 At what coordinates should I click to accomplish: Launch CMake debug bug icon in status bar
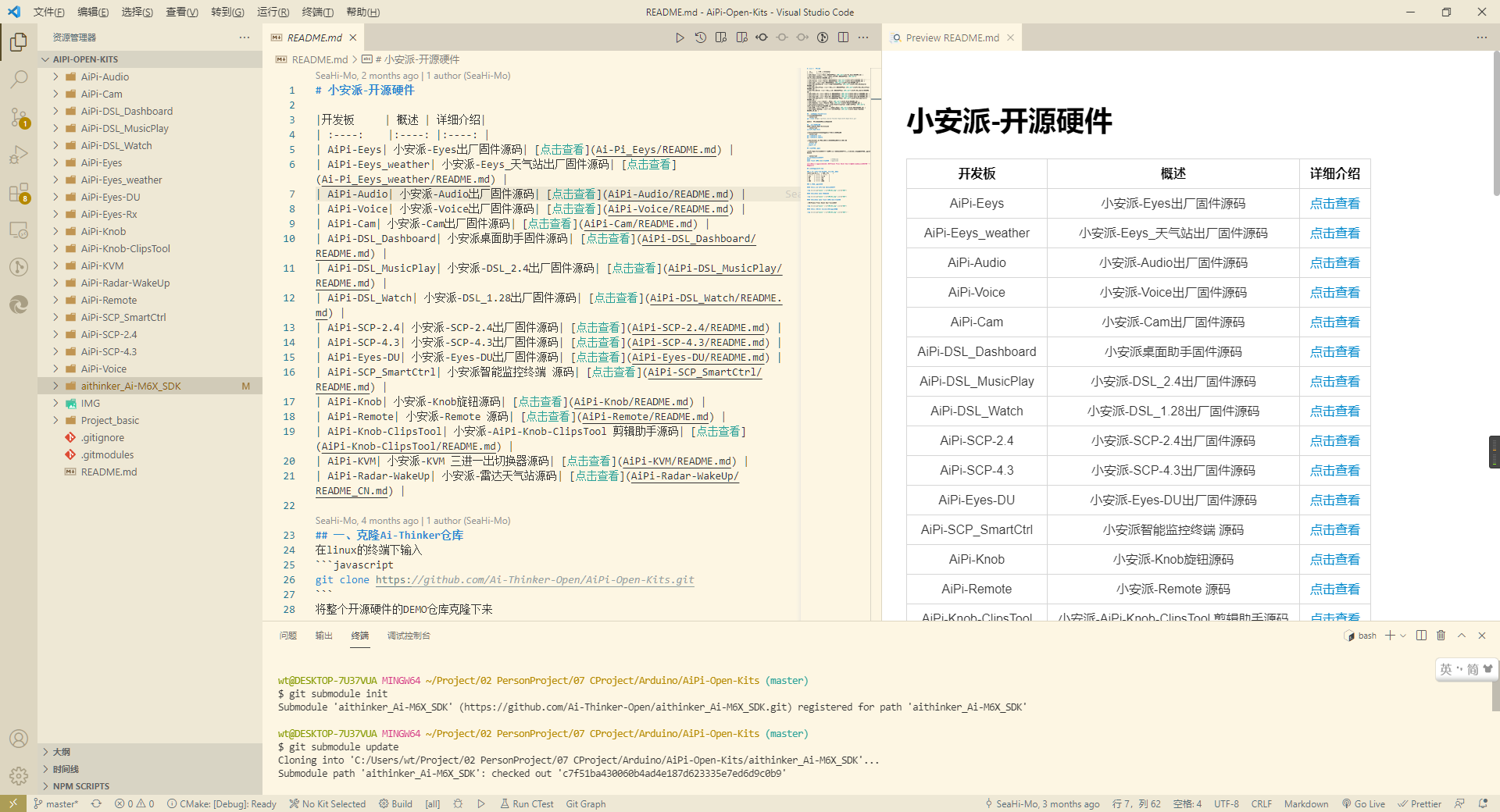pyautogui.click(x=458, y=803)
